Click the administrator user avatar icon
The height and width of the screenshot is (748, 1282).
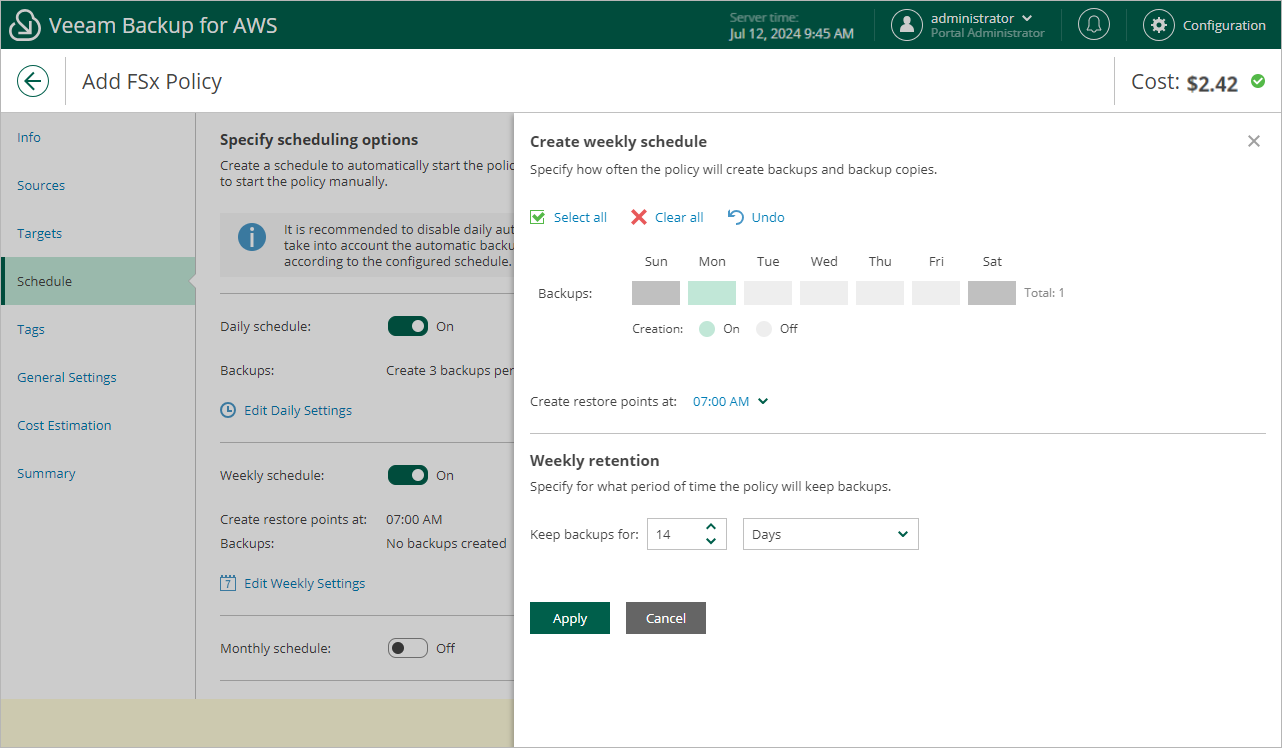tap(907, 25)
